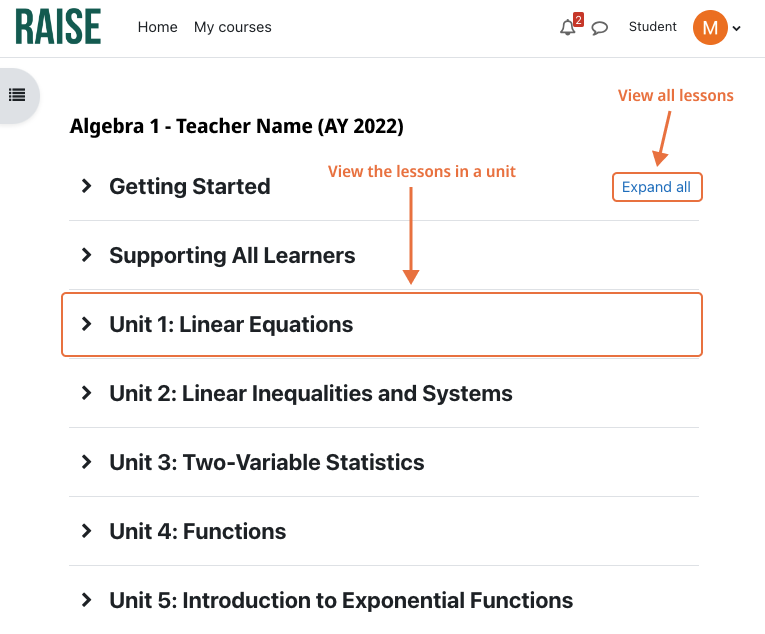This screenshot has height=634, width=765.
Task: Expand Supporting All Learners chevron
Action: tap(87, 255)
